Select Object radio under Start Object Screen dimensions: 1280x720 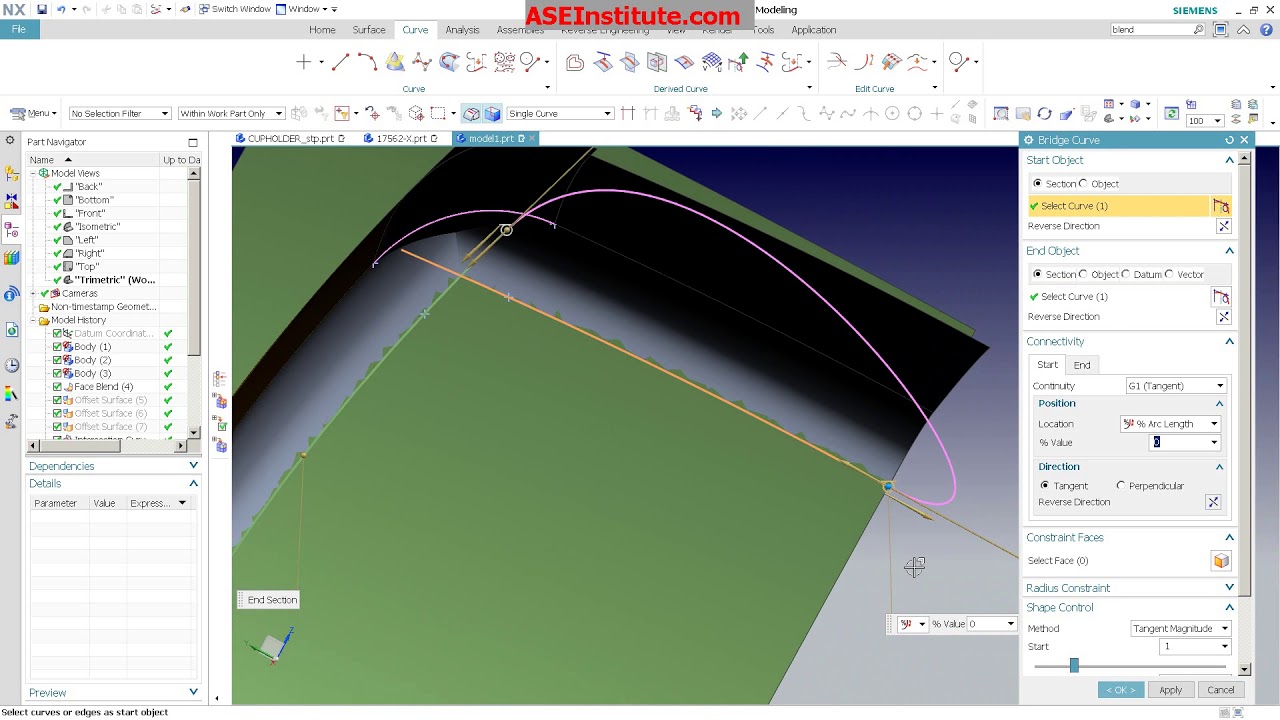pos(1083,184)
